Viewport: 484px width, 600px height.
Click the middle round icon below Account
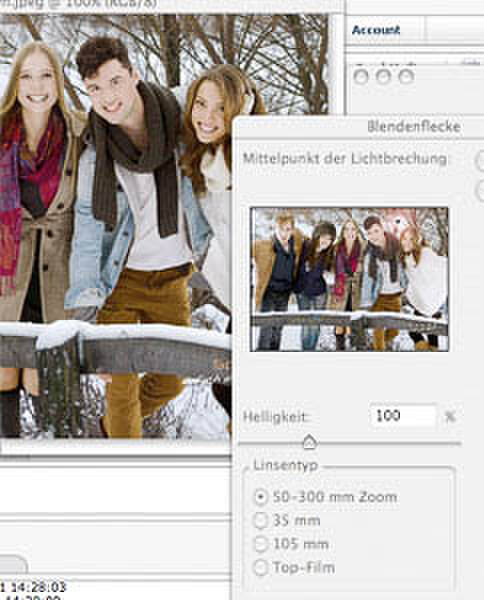coord(383,77)
